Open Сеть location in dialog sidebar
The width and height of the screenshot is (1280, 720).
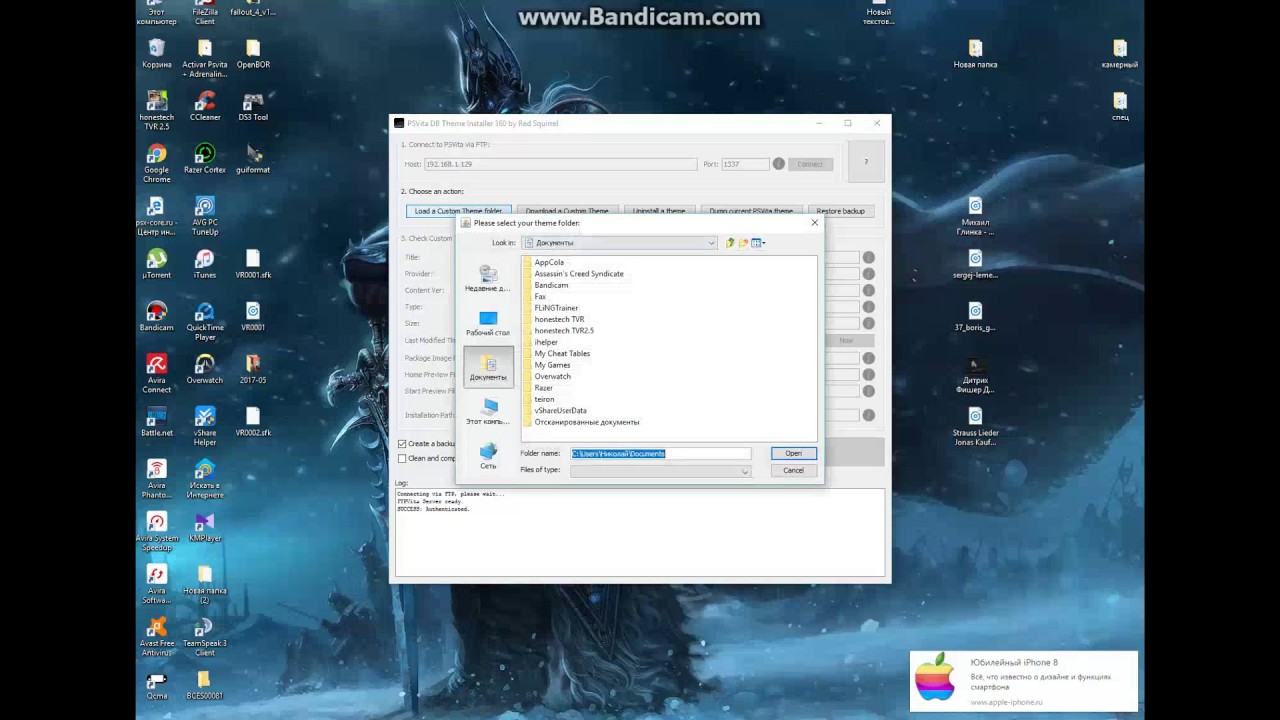point(488,456)
